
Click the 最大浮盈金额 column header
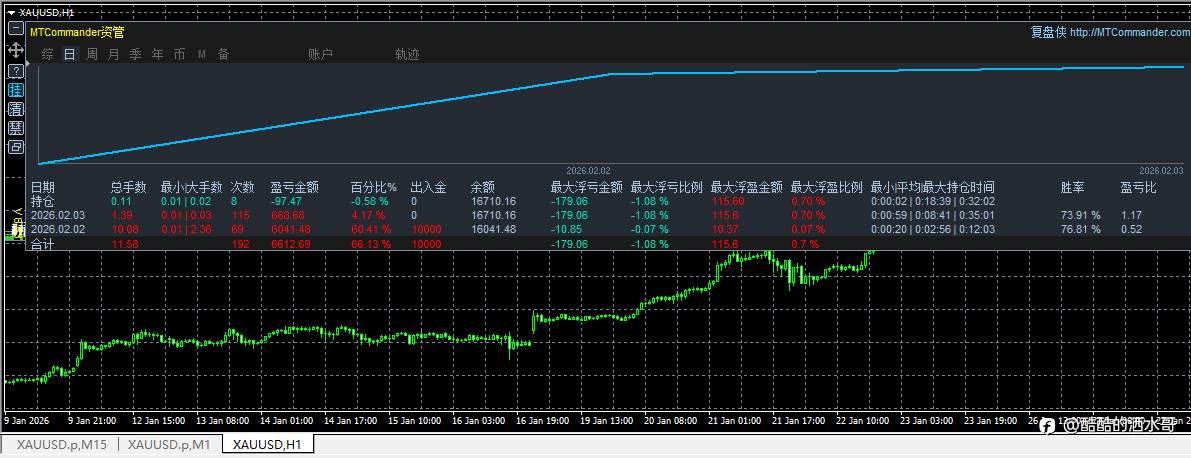click(x=747, y=187)
